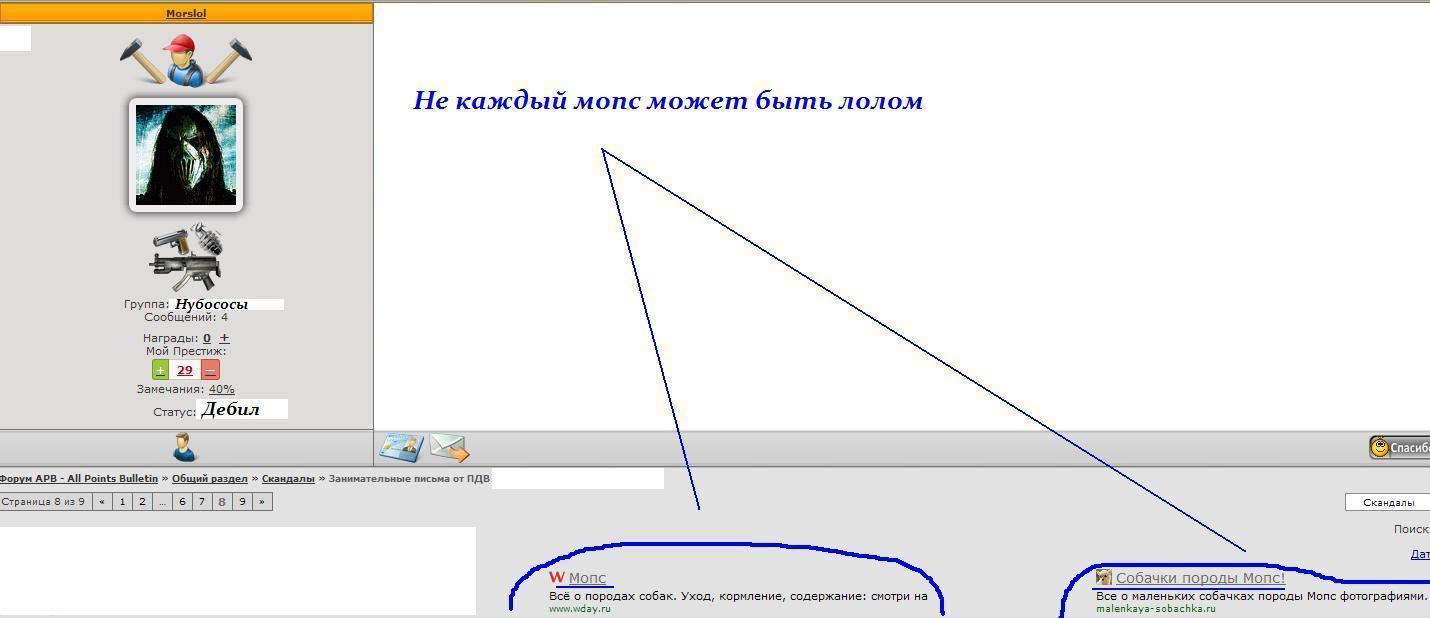Open the 40% warnings level link
Viewport: 1430px width, 618px height.
coord(221,389)
